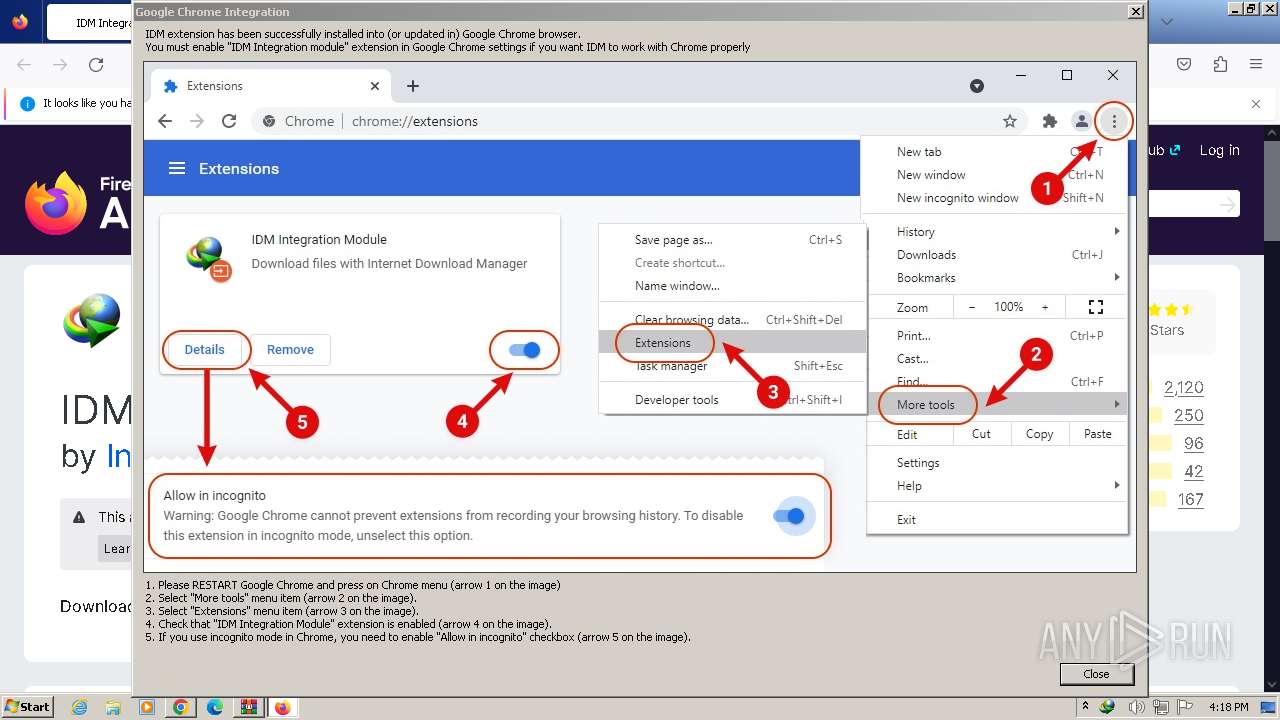Open 96 three-star reviews link
The height and width of the screenshot is (720, 1280).
click(x=1193, y=444)
